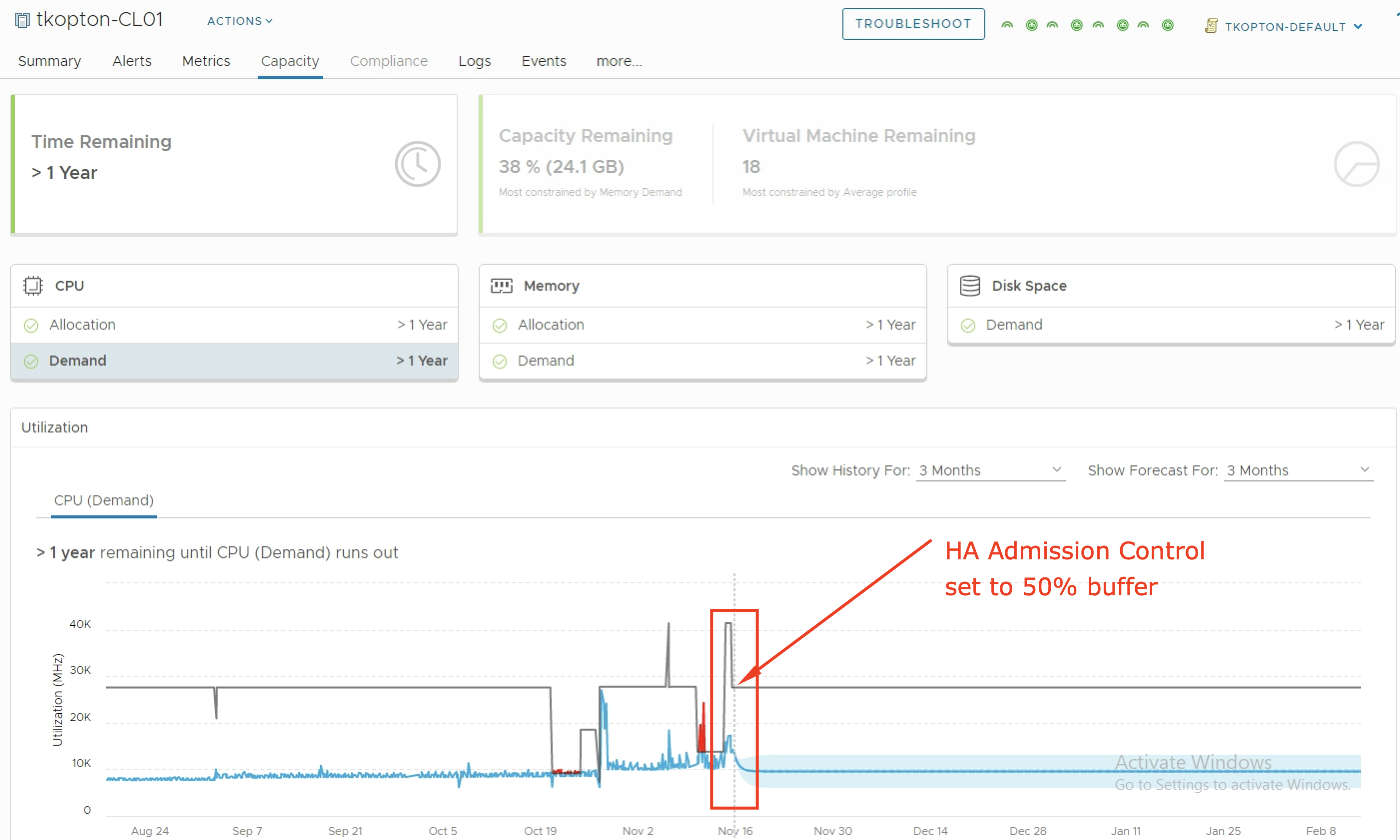Viewport: 1400px width, 840px height.
Task: Switch to the Metrics tab
Action: 205,60
